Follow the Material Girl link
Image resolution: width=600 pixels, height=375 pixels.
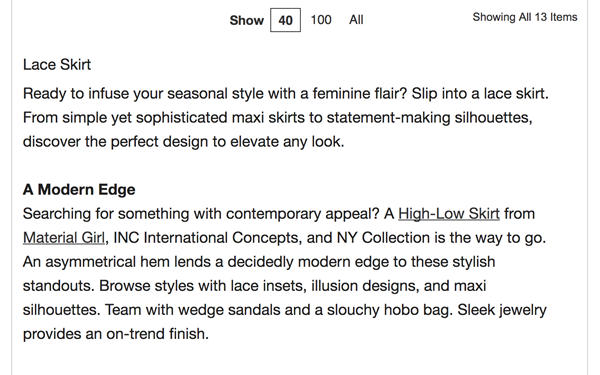click(x=64, y=238)
